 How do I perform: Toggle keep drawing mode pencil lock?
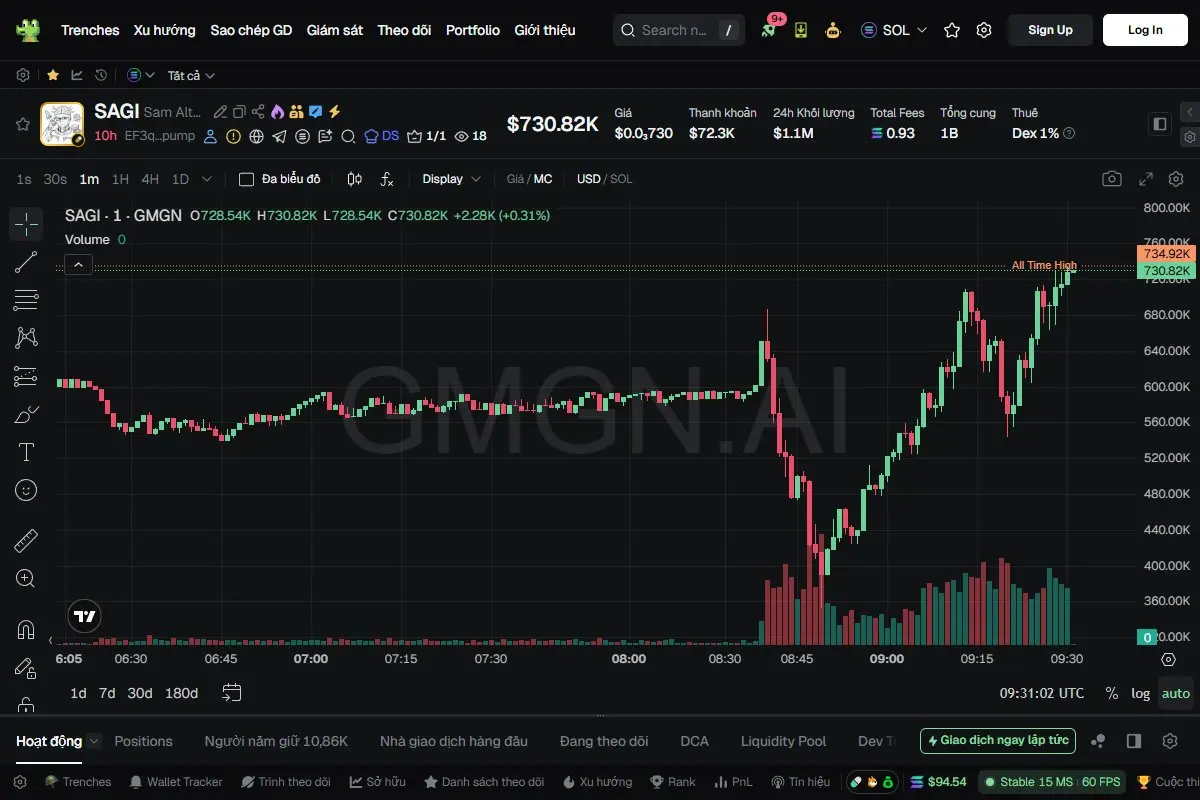click(x=26, y=668)
